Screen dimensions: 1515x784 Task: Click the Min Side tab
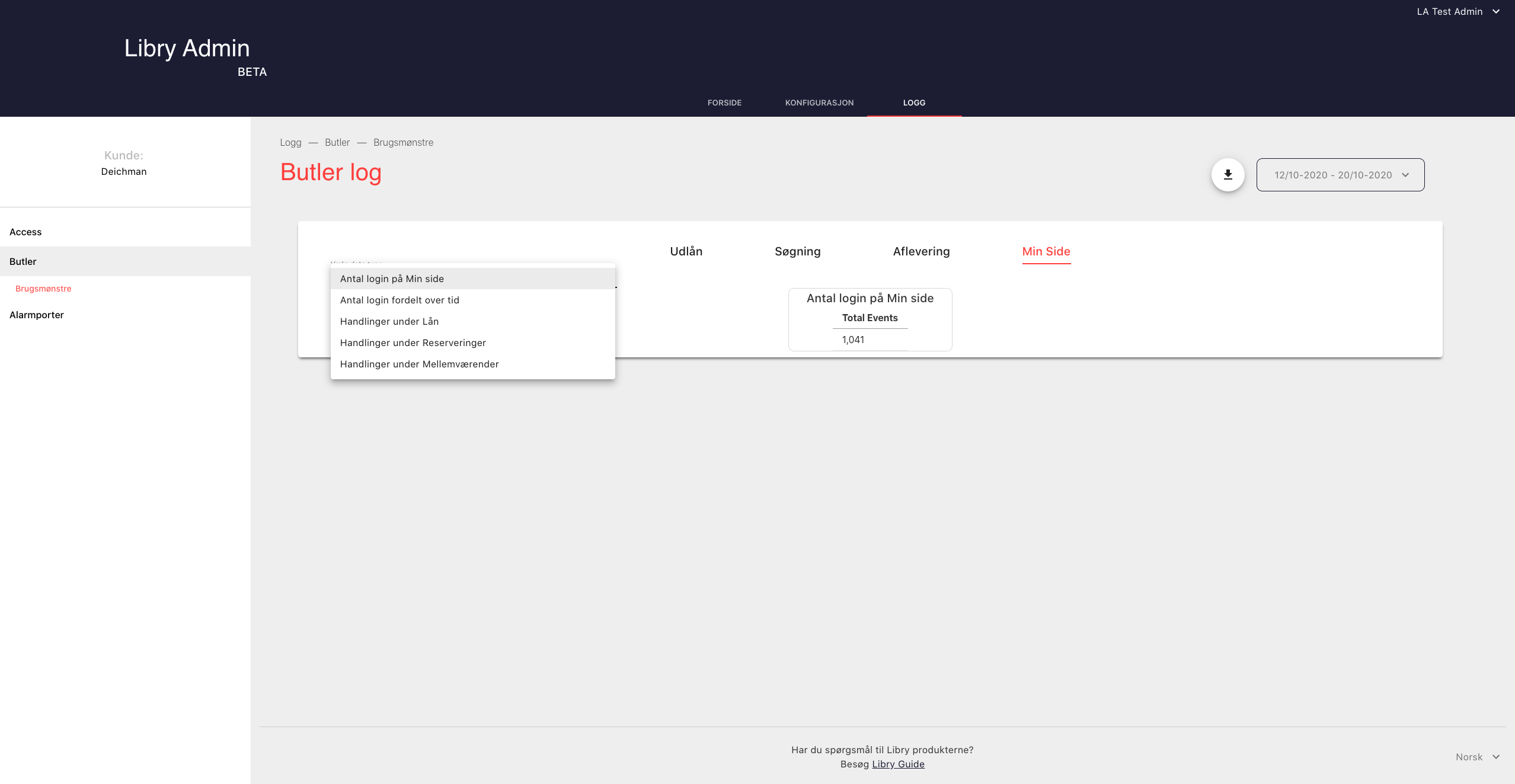tap(1046, 251)
